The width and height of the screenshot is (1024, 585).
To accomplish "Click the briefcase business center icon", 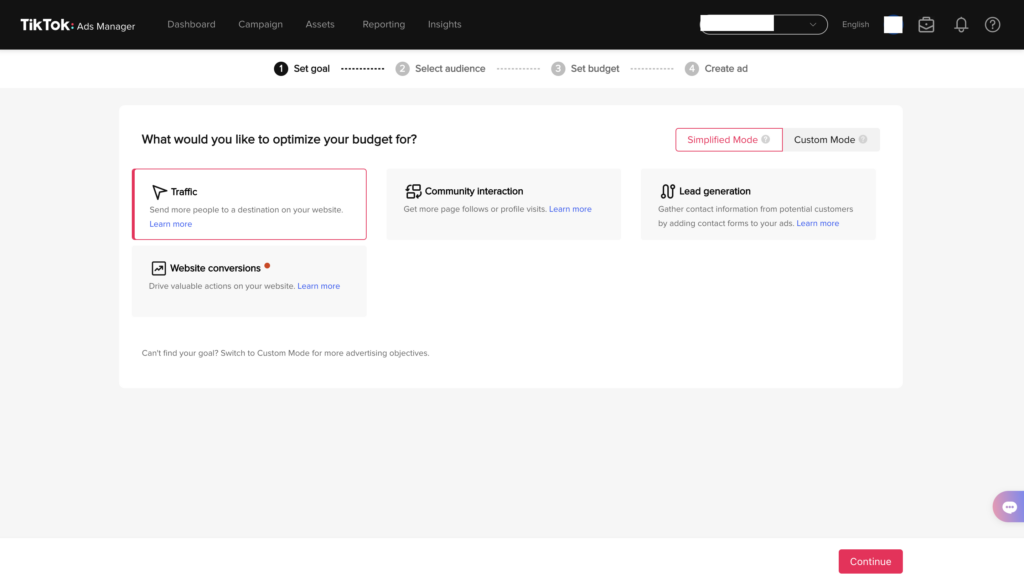I will (926, 25).
